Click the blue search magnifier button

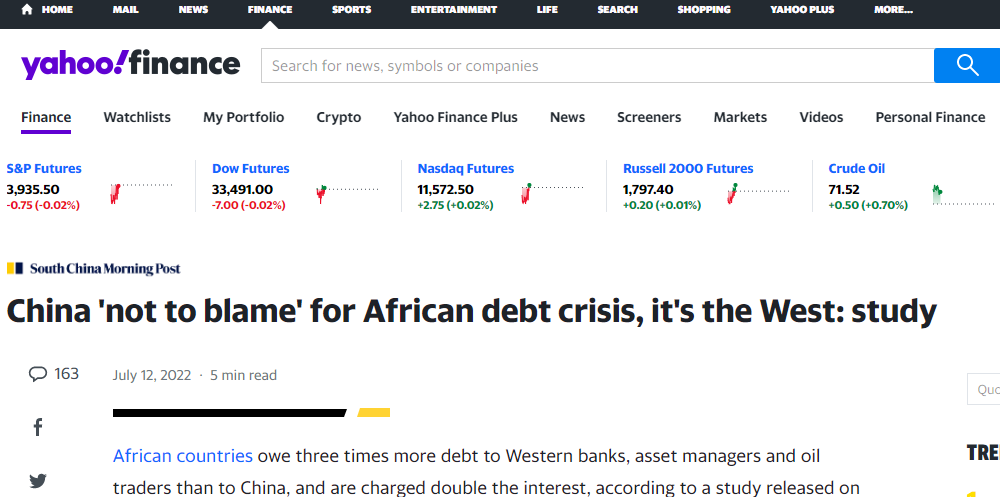[967, 66]
